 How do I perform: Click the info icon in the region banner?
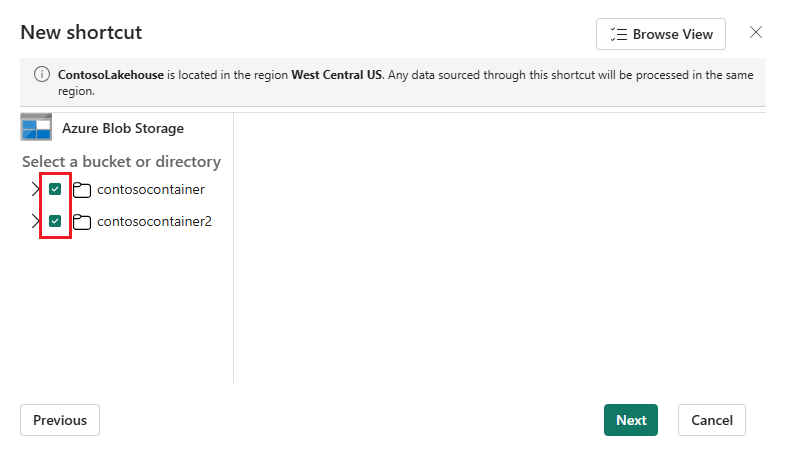coord(42,75)
